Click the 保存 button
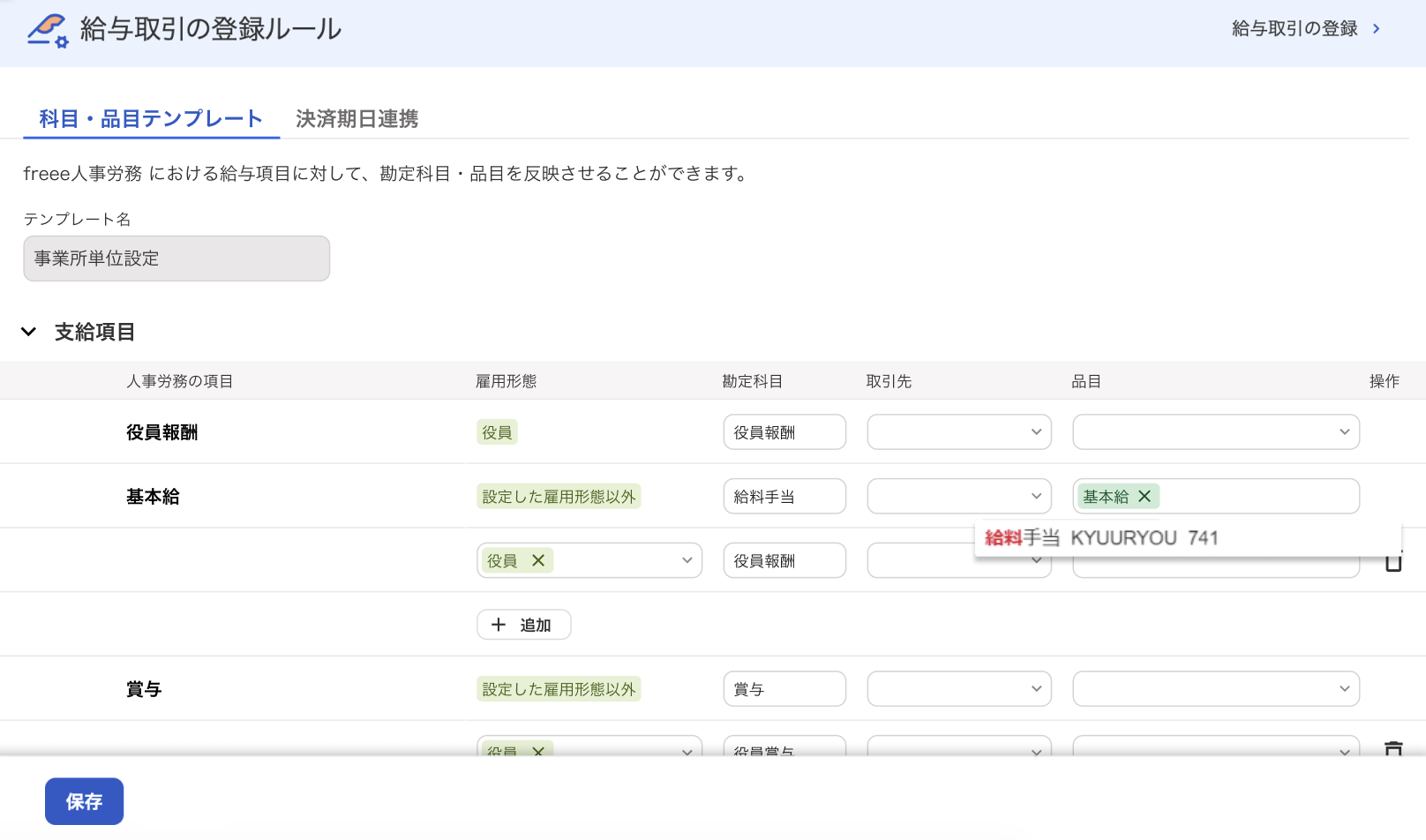This screenshot has height=840, width=1426. click(84, 801)
